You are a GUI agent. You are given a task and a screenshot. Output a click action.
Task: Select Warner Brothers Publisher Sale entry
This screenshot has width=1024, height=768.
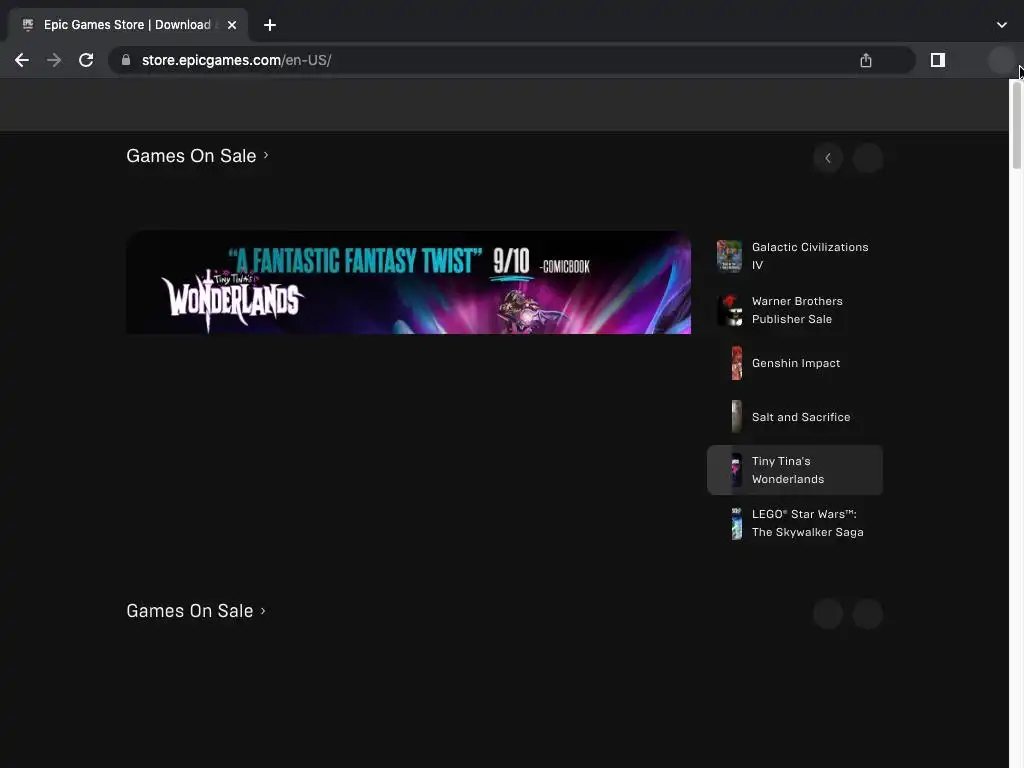[795, 310]
